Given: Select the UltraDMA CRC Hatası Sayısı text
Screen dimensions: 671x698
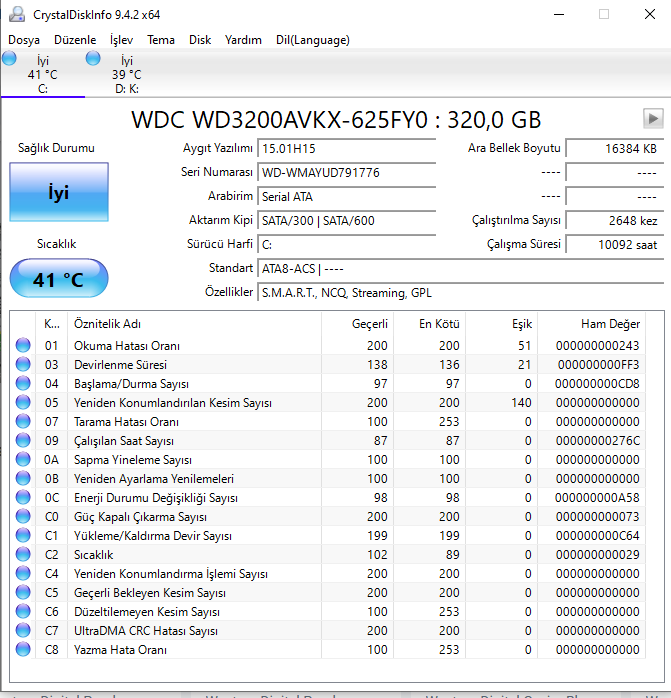Looking at the screenshot, I should click(146, 631).
